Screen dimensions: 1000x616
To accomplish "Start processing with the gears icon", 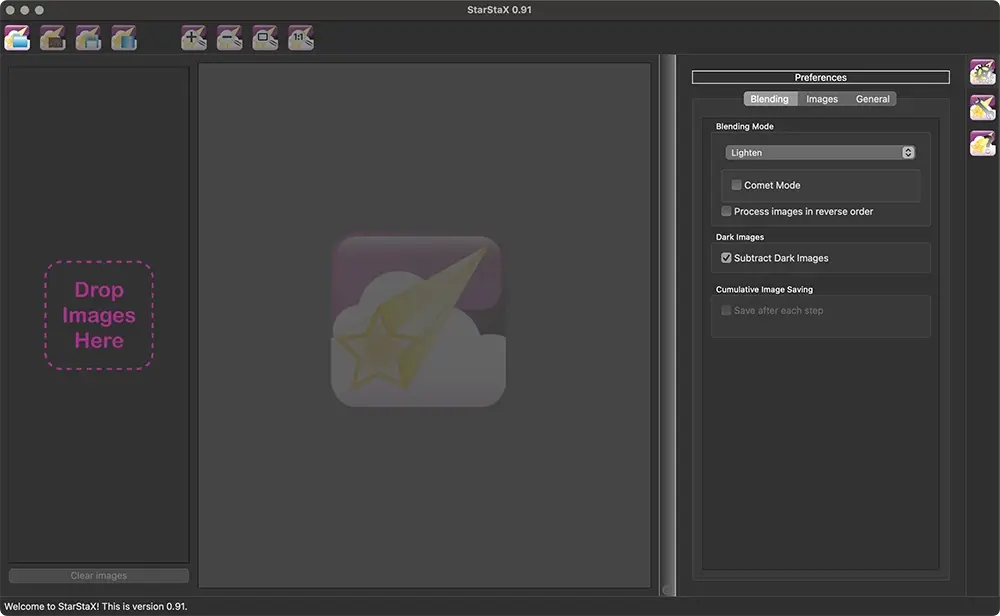I will (x=983, y=72).
